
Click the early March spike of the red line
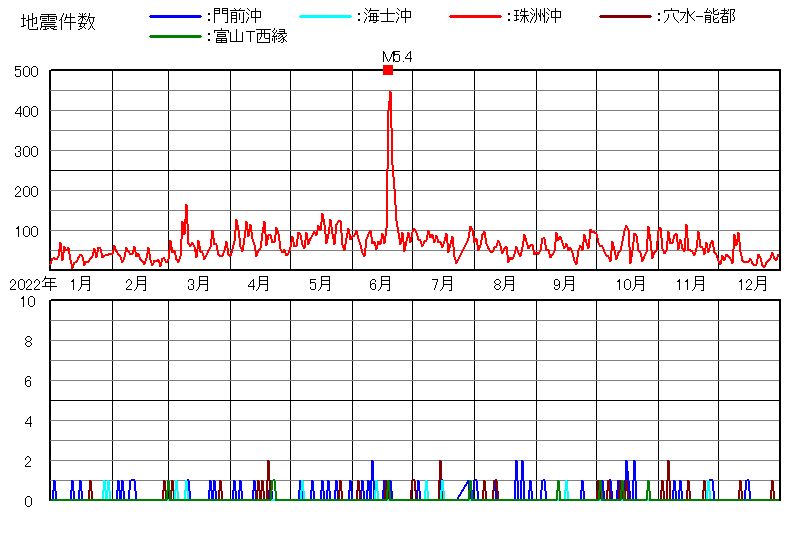[x=186, y=206]
